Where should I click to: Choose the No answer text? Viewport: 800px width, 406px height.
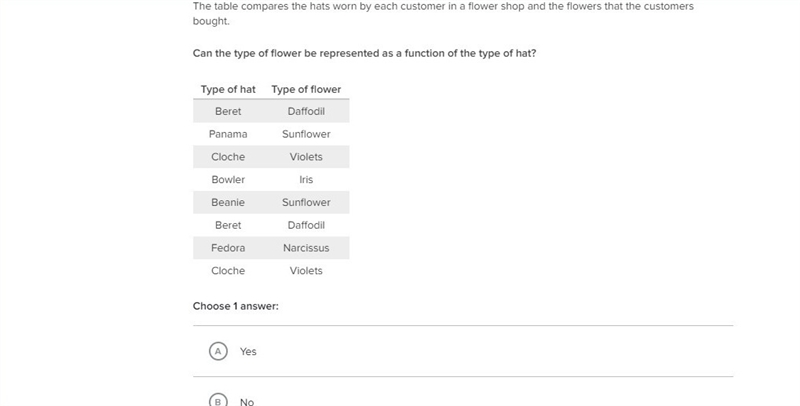(x=247, y=402)
